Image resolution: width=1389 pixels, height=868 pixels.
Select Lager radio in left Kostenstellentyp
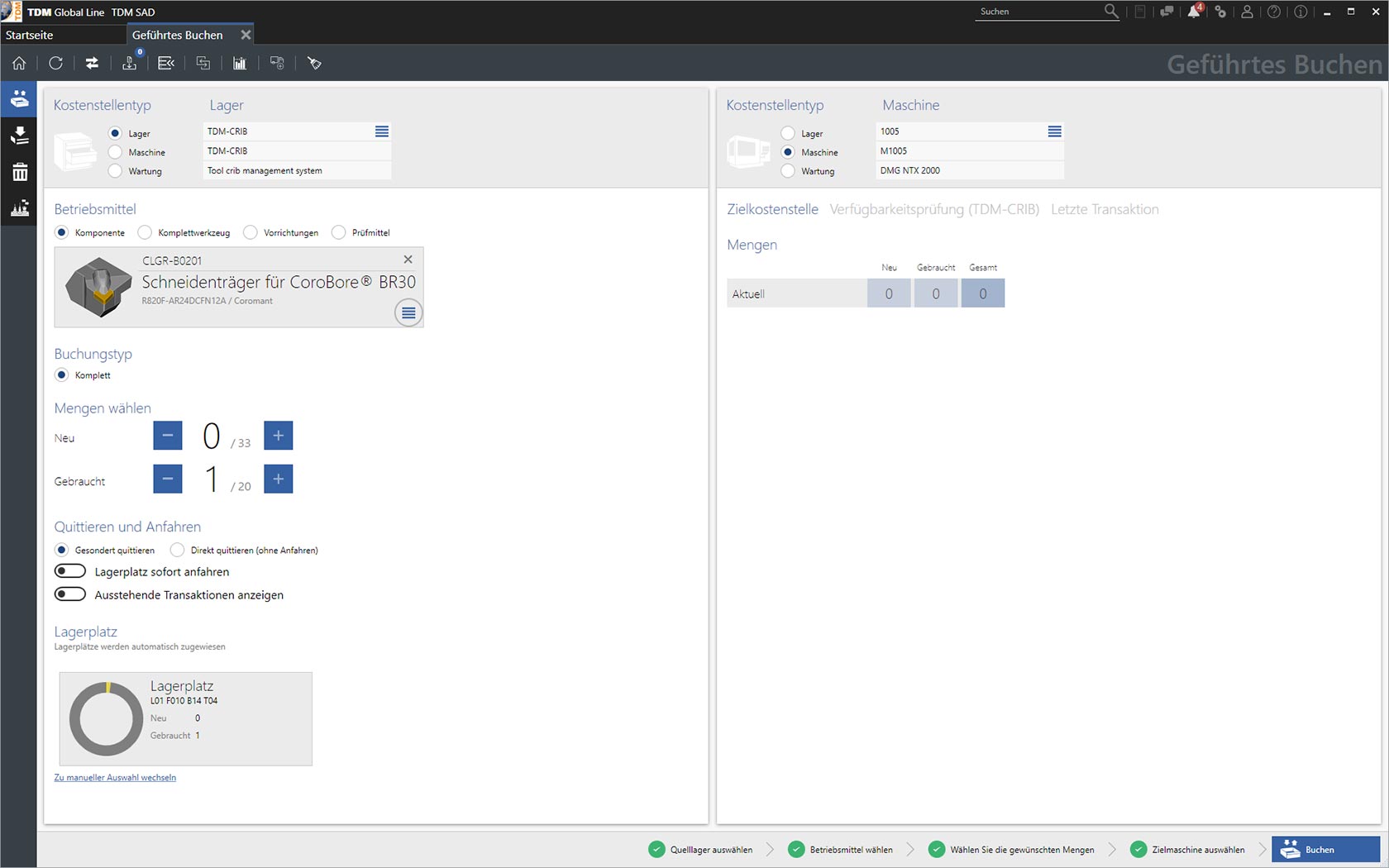pyautogui.click(x=115, y=133)
